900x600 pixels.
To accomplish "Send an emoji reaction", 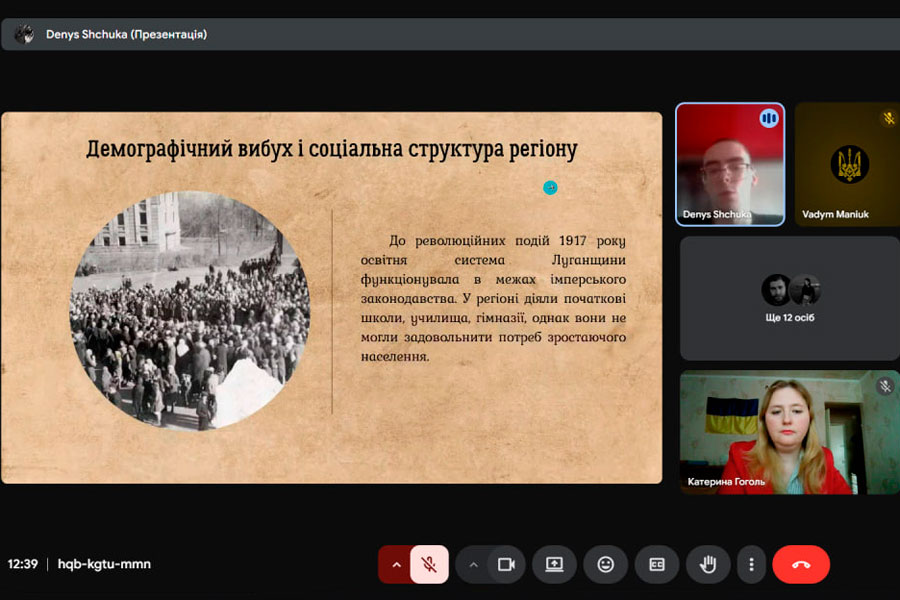I will pos(606,564).
